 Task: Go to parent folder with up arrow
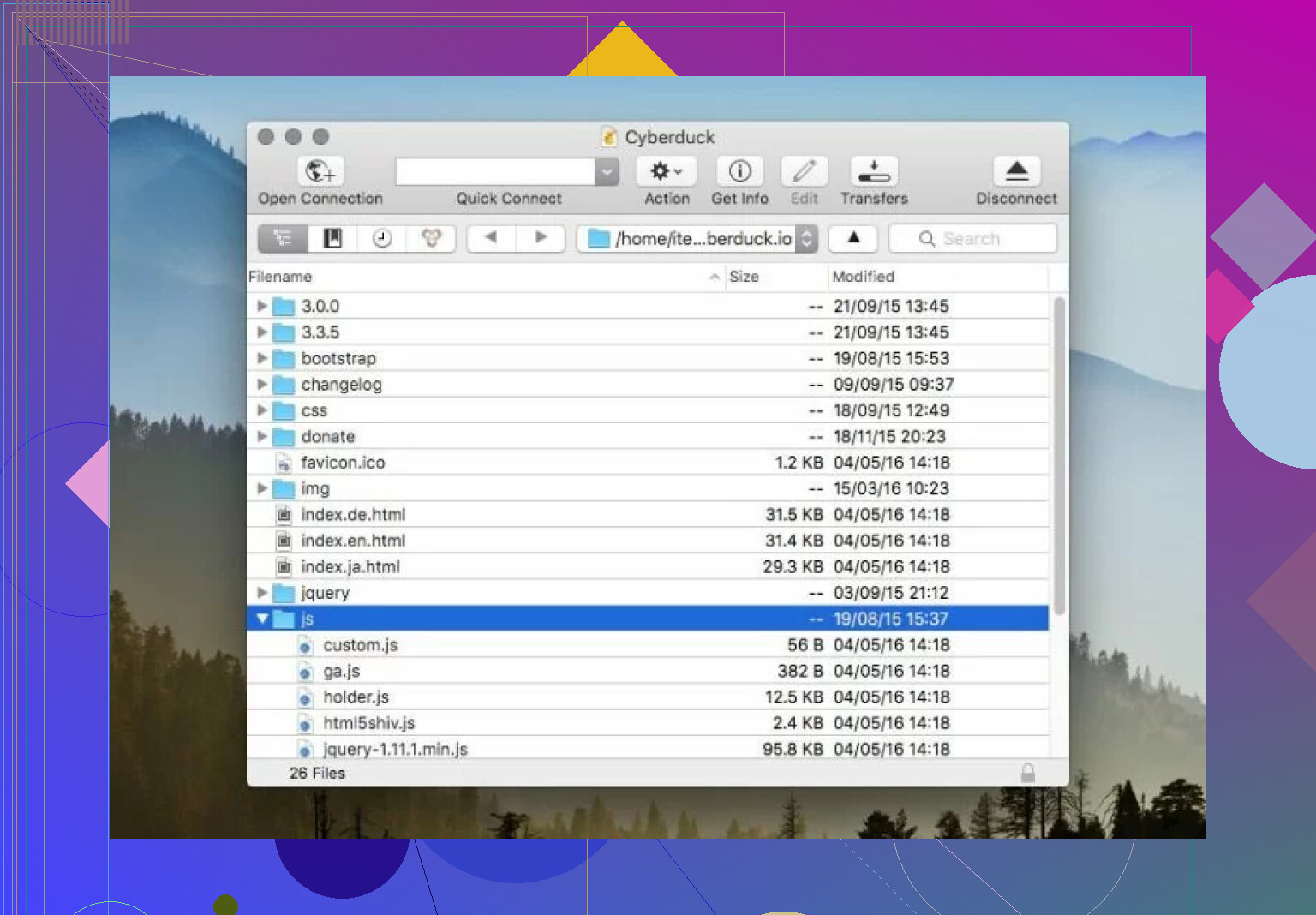coord(853,238)
